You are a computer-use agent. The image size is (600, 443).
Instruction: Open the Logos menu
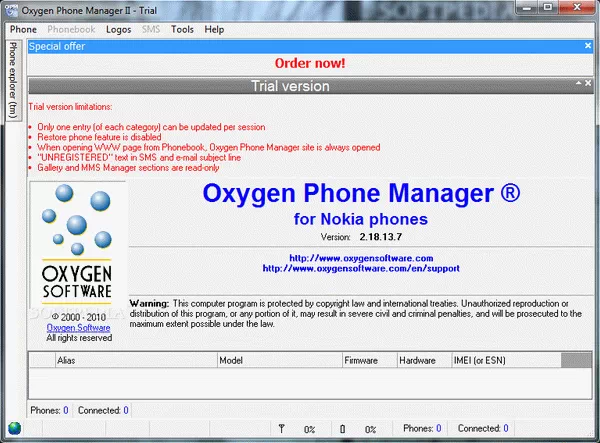tap(119, 29)
